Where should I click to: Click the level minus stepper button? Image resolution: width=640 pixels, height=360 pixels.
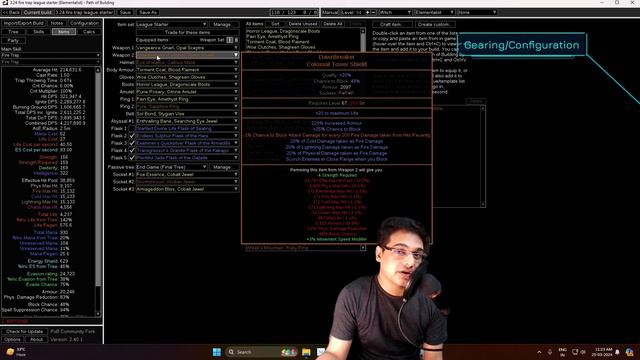point(373,13)
